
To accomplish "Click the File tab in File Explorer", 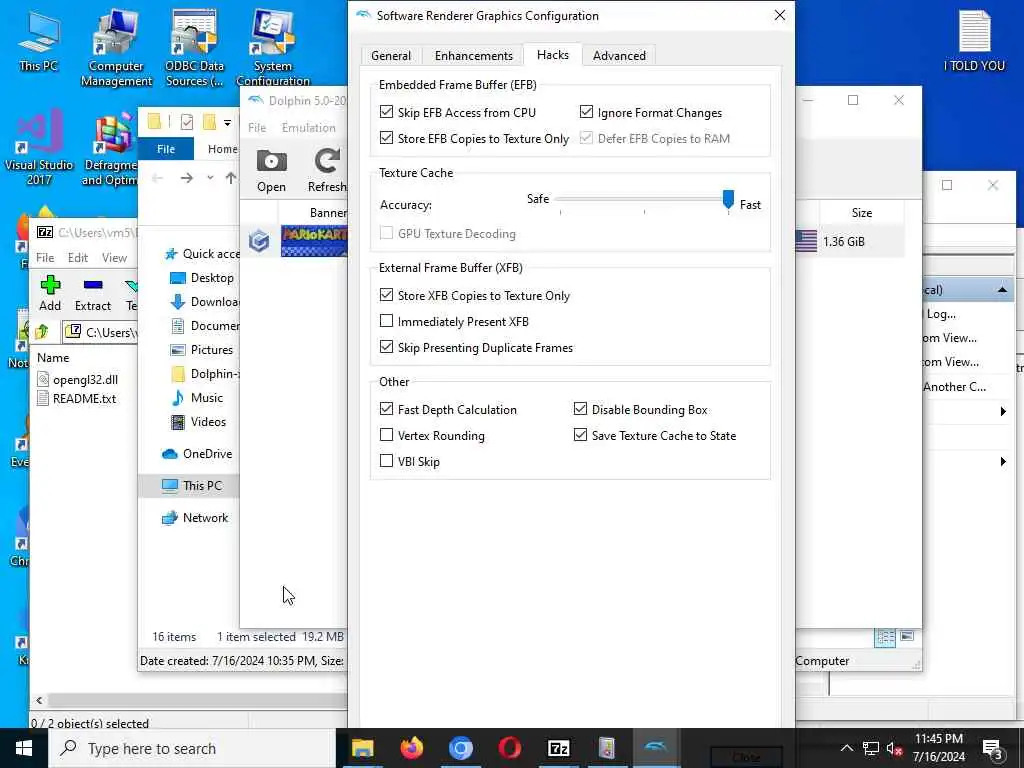I will coord(166,149).
